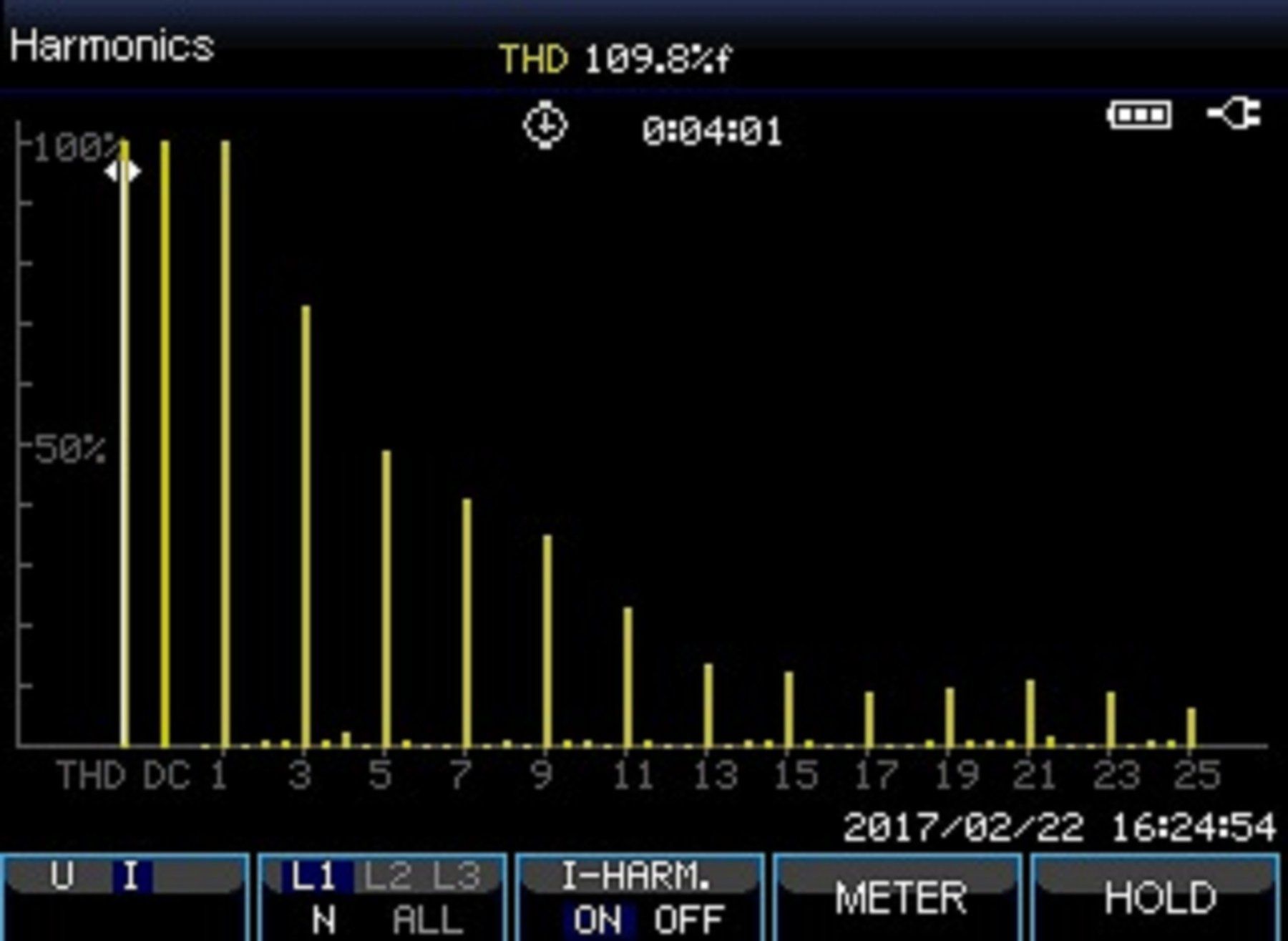Select phase L2

click(386, 877)
